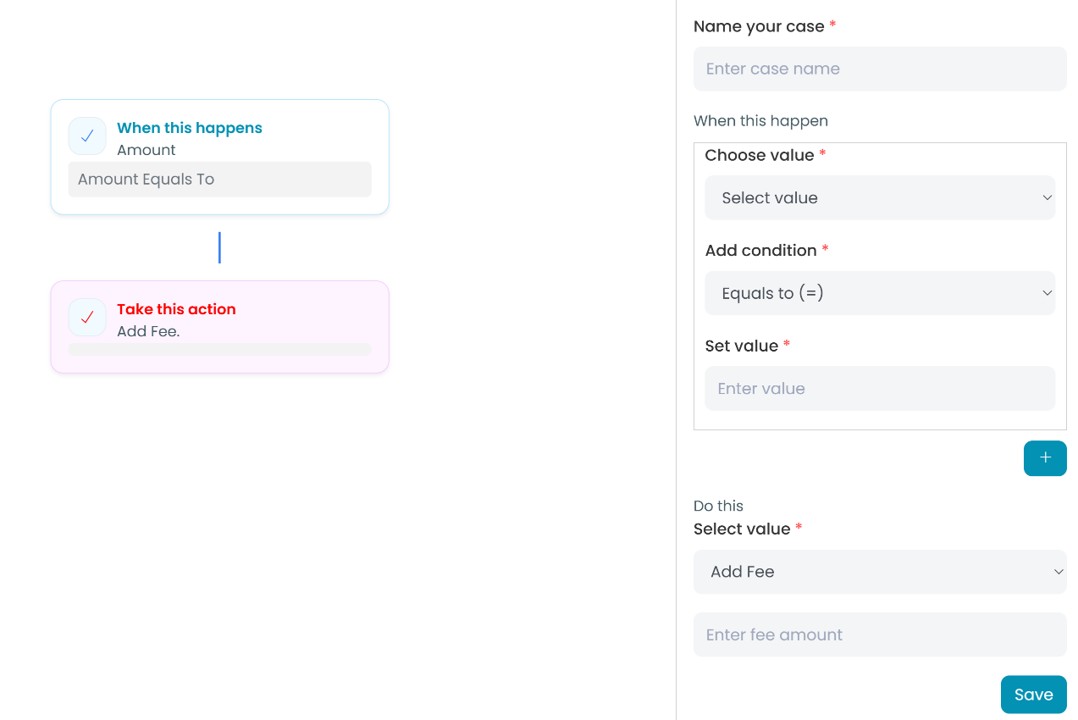Open the Do this Add Fee dropdown

(879, 572)
